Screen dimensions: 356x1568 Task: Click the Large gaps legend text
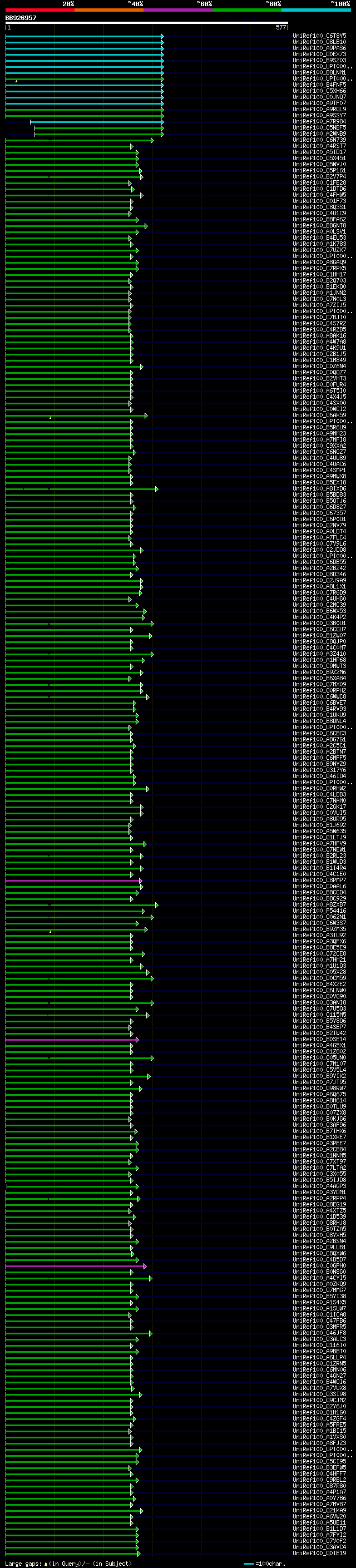68,1563
